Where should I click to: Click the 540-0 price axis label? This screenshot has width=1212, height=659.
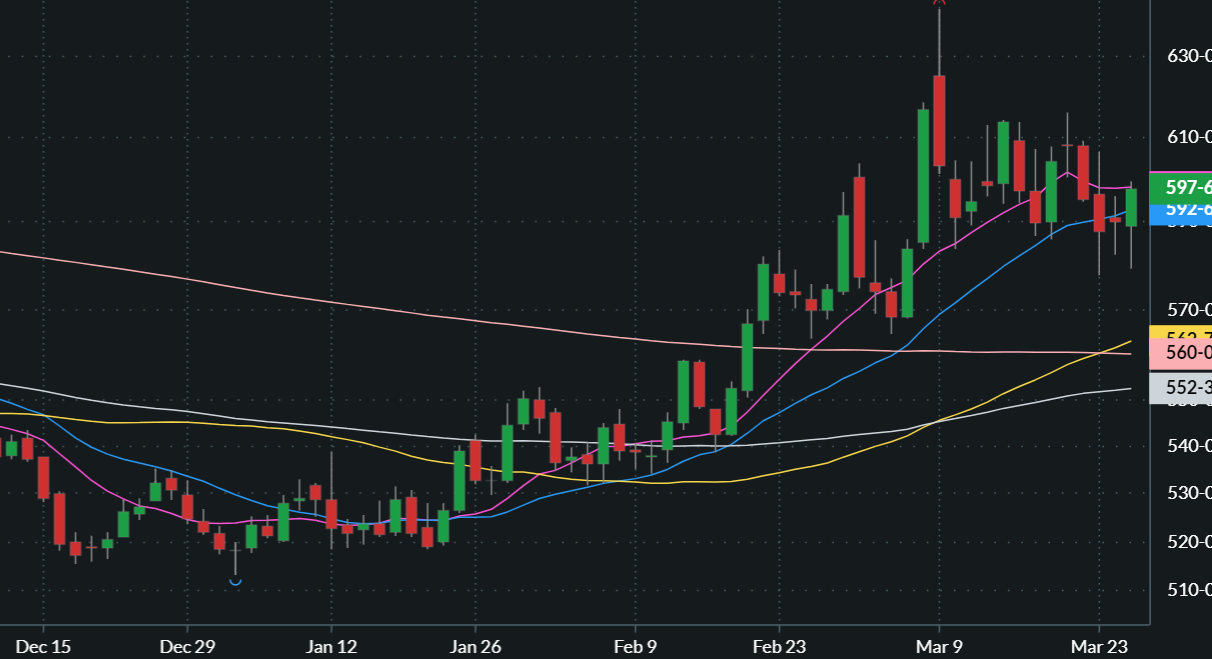click(1189, 445)
